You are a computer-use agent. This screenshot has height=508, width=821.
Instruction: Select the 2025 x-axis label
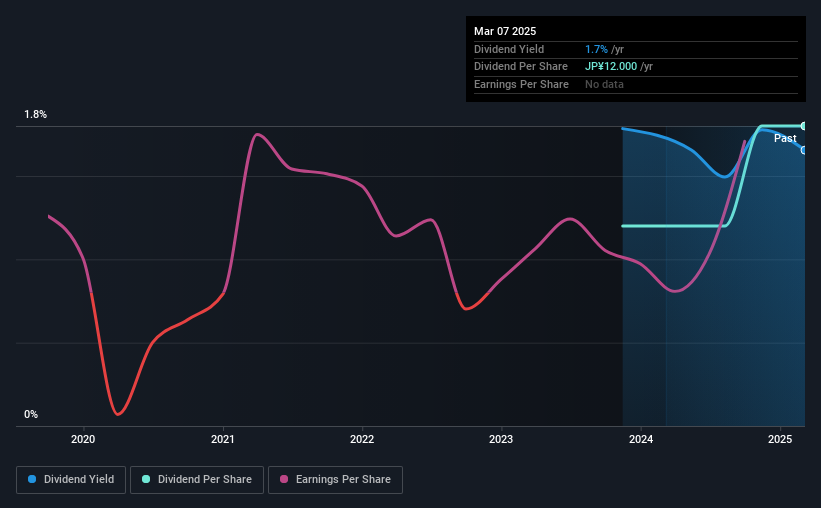(780, 439)
